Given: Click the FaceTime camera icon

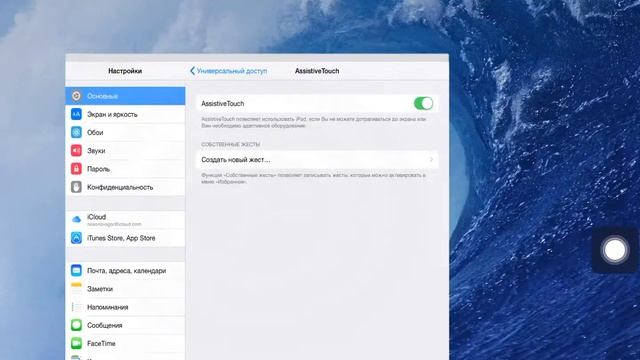Looking at the screenshot, I should point(76,343).
